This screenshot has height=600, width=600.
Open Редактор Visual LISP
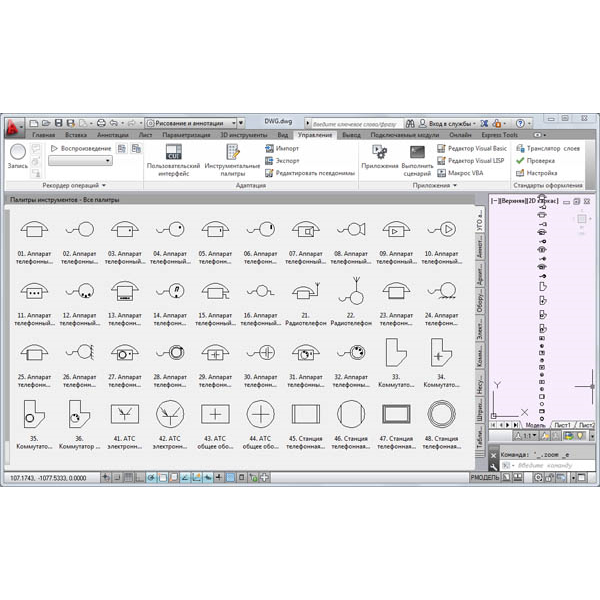[471, 161]
